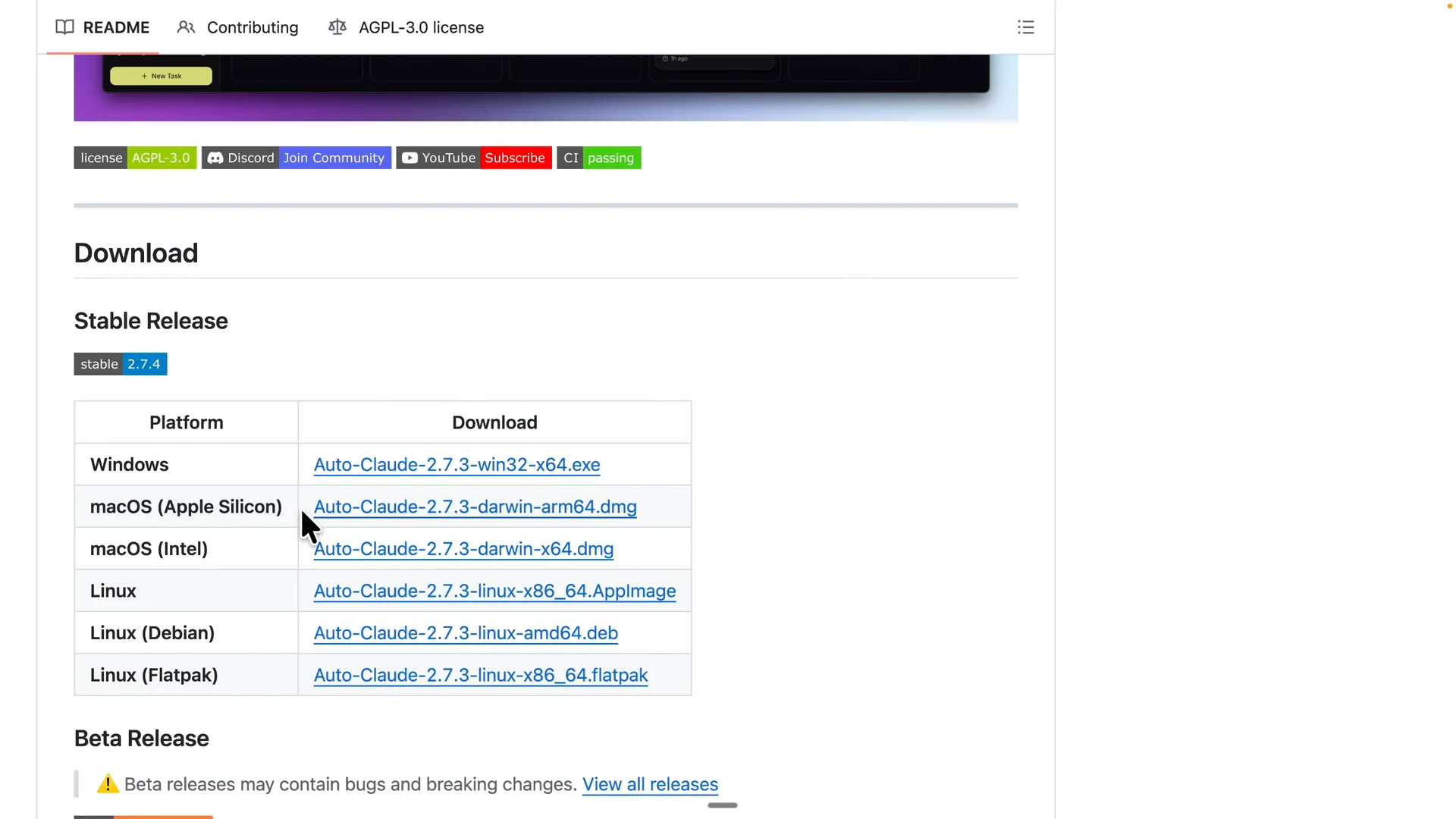Click the CI passing badge
Image resolution: width=1456 pixels, height=819 pixels.
coord(599,158)
